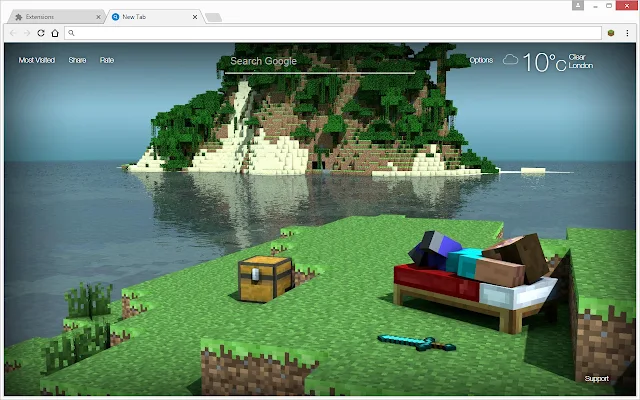Open a new browser tab
The image size is (640, 400).
point(213,17)
